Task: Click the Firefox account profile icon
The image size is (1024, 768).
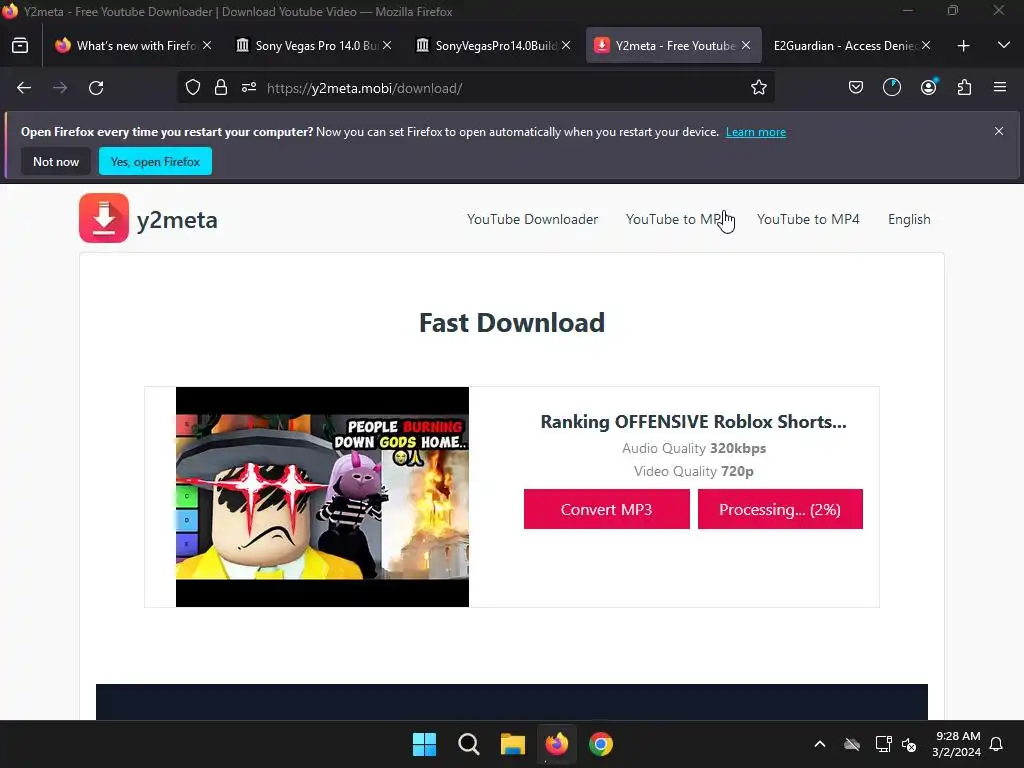Action: (928, 88)
